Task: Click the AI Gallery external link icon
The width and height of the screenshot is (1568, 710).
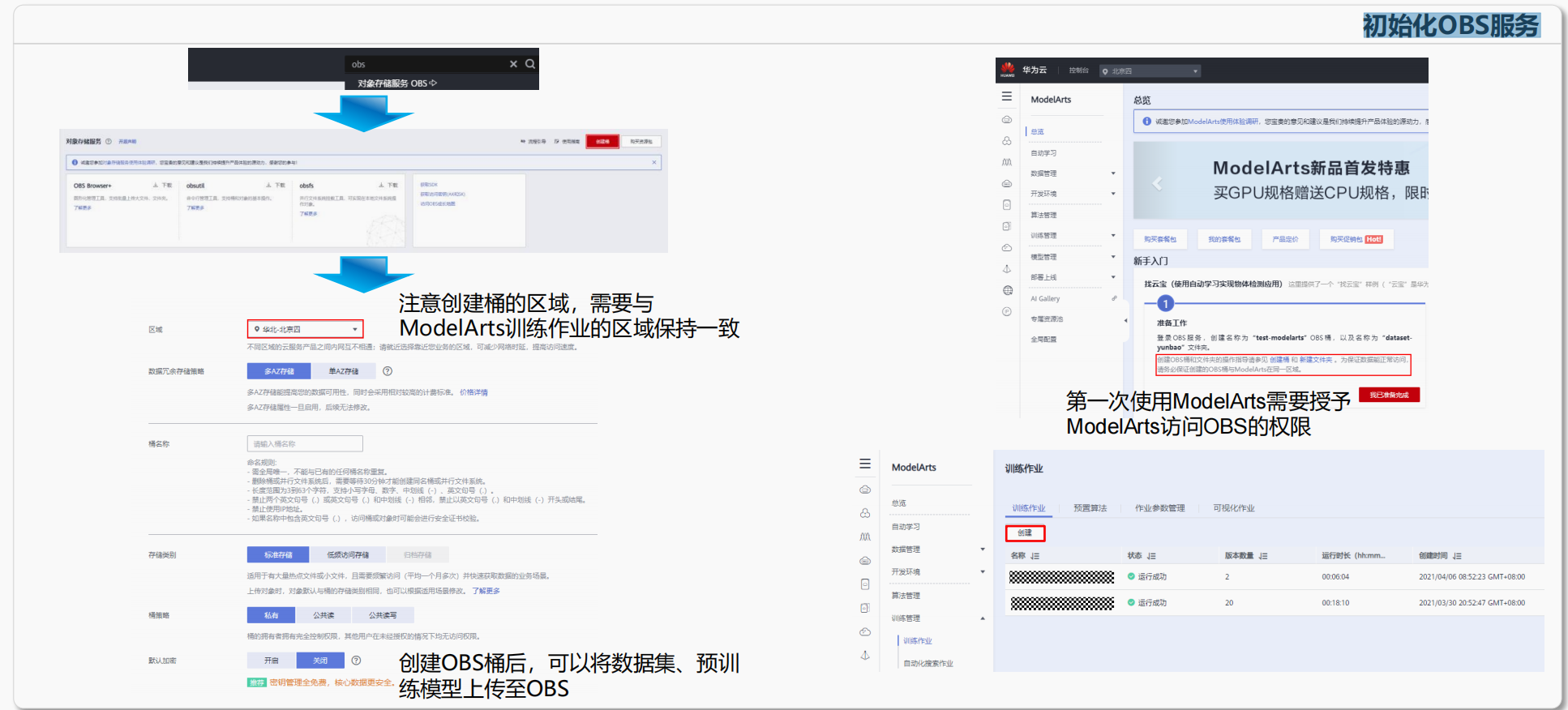Action: (x=1114, y=298)
